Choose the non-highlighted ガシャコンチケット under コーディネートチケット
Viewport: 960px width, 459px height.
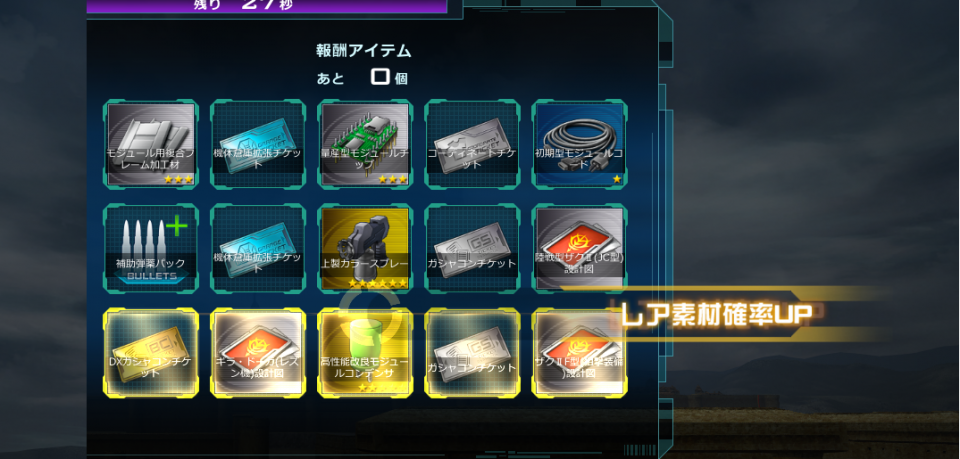(472, 248)
